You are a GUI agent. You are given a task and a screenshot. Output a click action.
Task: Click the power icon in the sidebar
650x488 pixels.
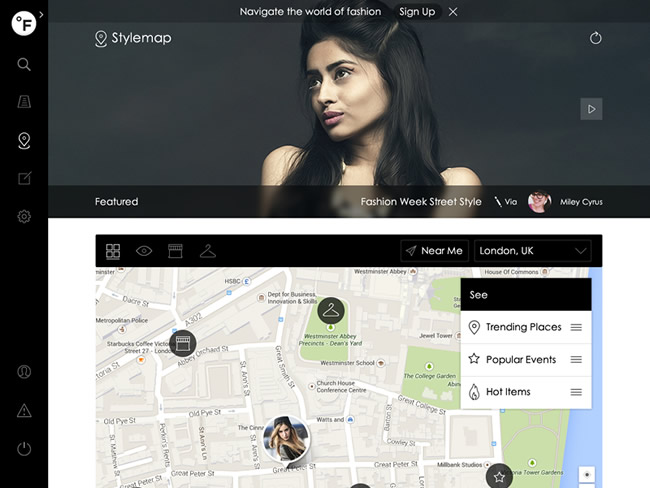(24, 449)
